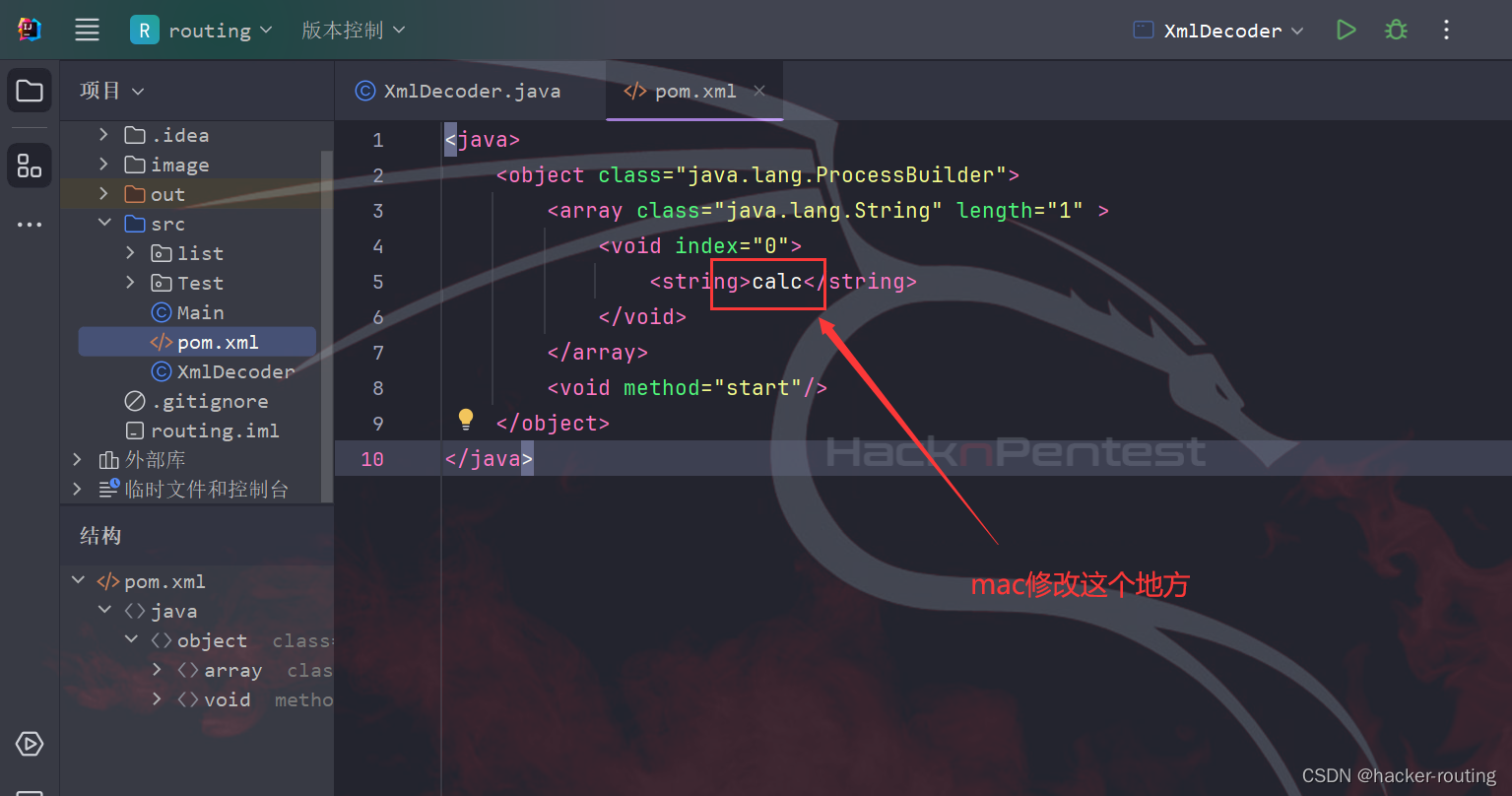1512x796 pixels.
Task: Click the Main class icon
Action: pyautogui.click(x=162, y=312)
